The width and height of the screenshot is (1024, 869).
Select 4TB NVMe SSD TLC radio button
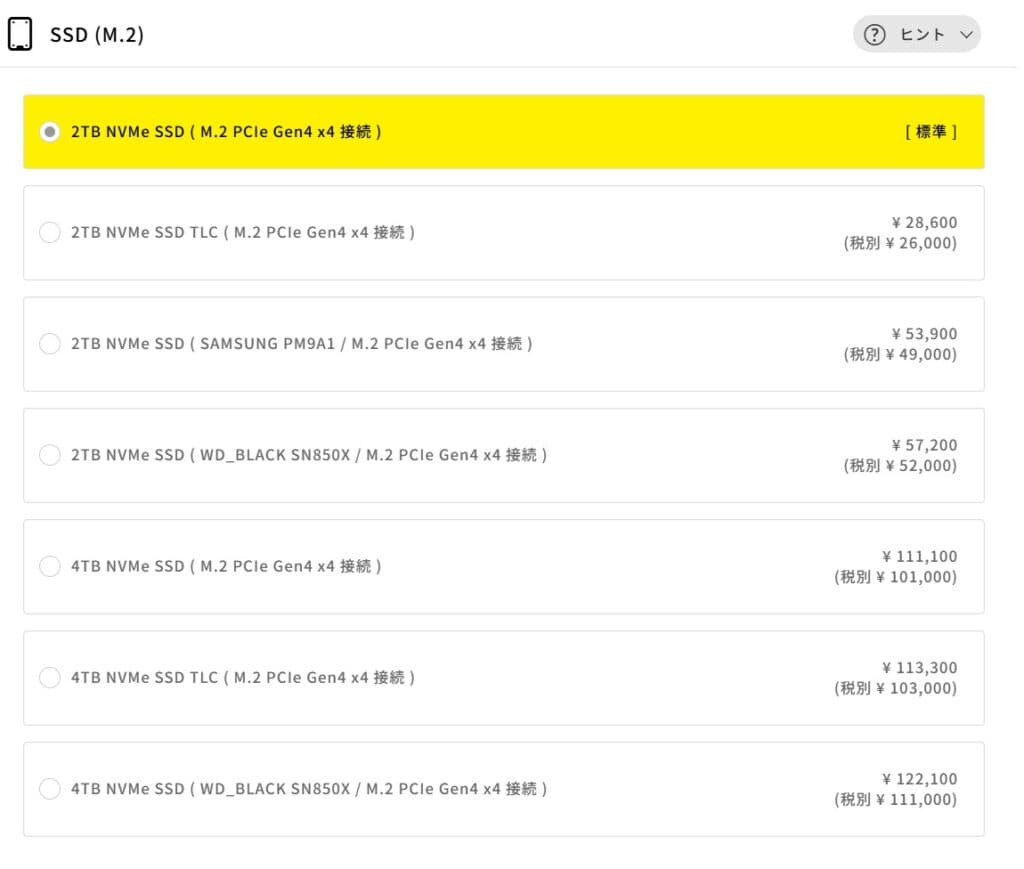pyautogui.click(x=50, y=677)
